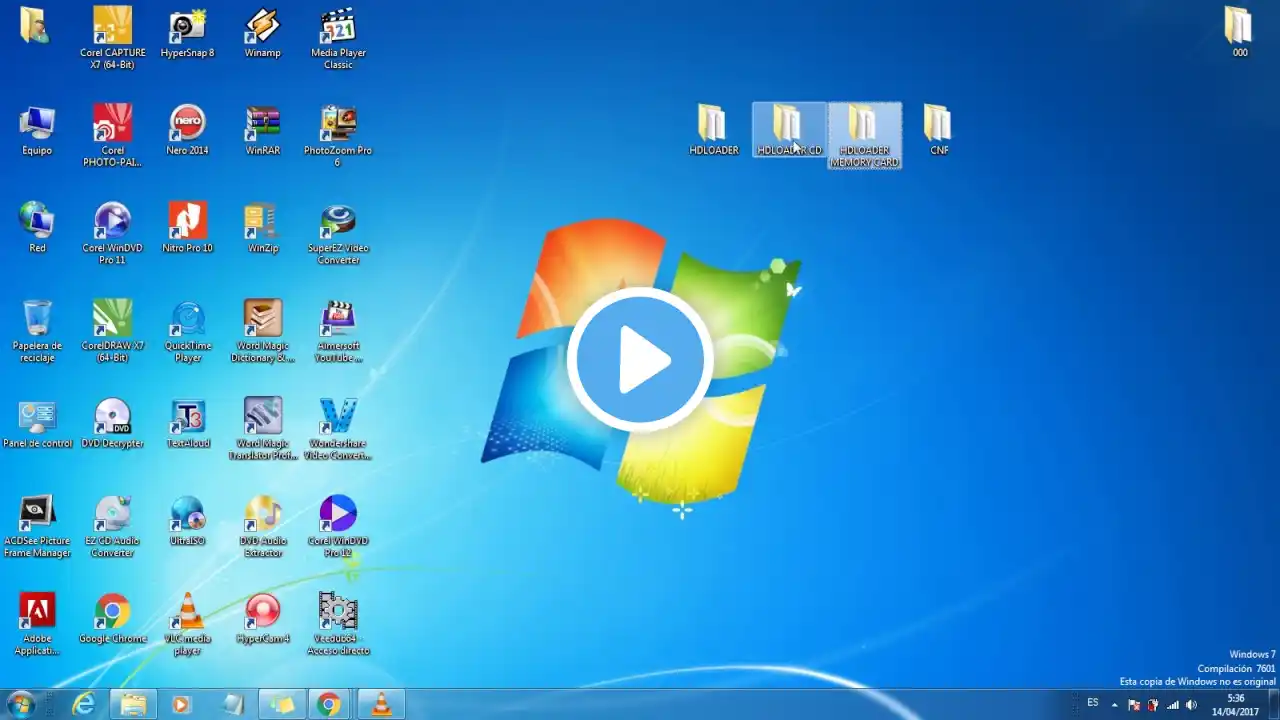
Task: Click the Red network desktop icon
Action: point(37,227)
